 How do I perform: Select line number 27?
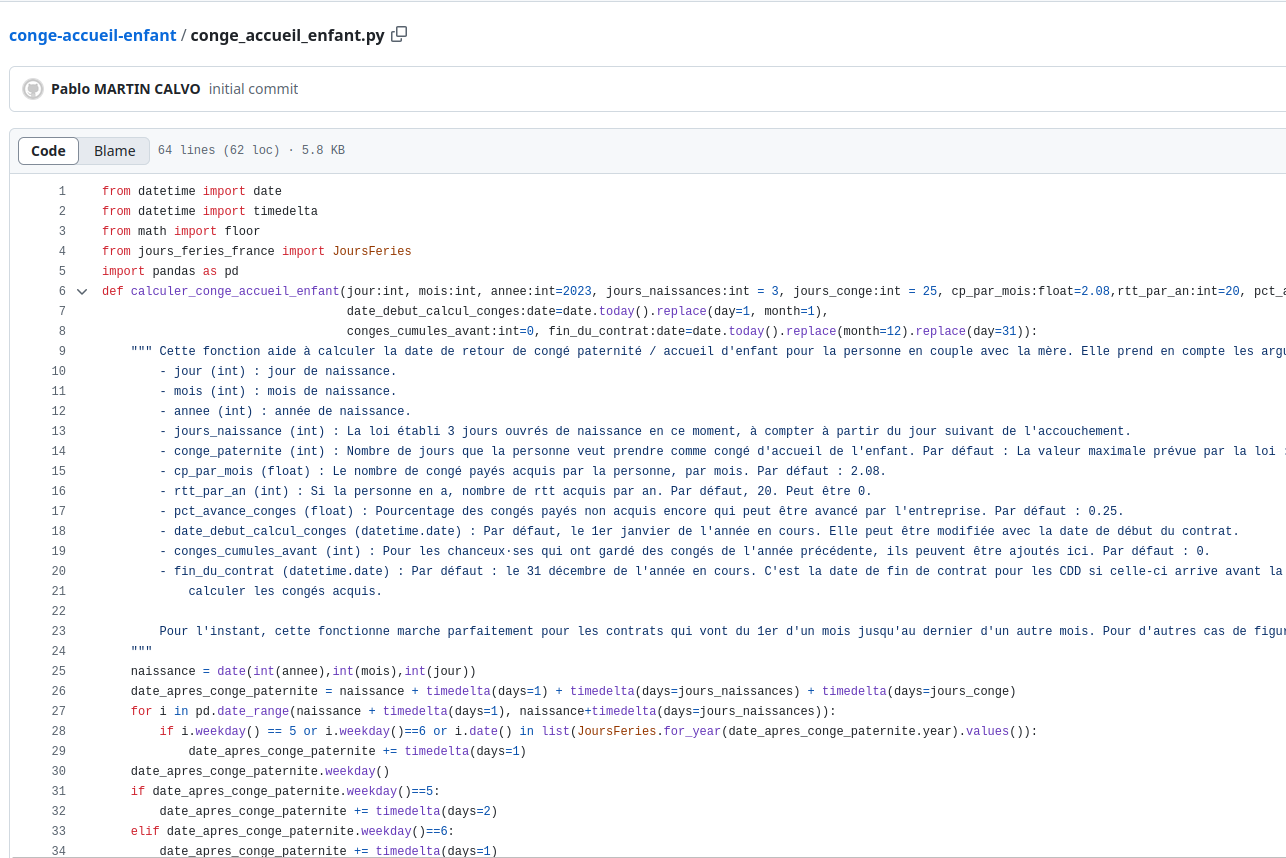coord(58,711)
